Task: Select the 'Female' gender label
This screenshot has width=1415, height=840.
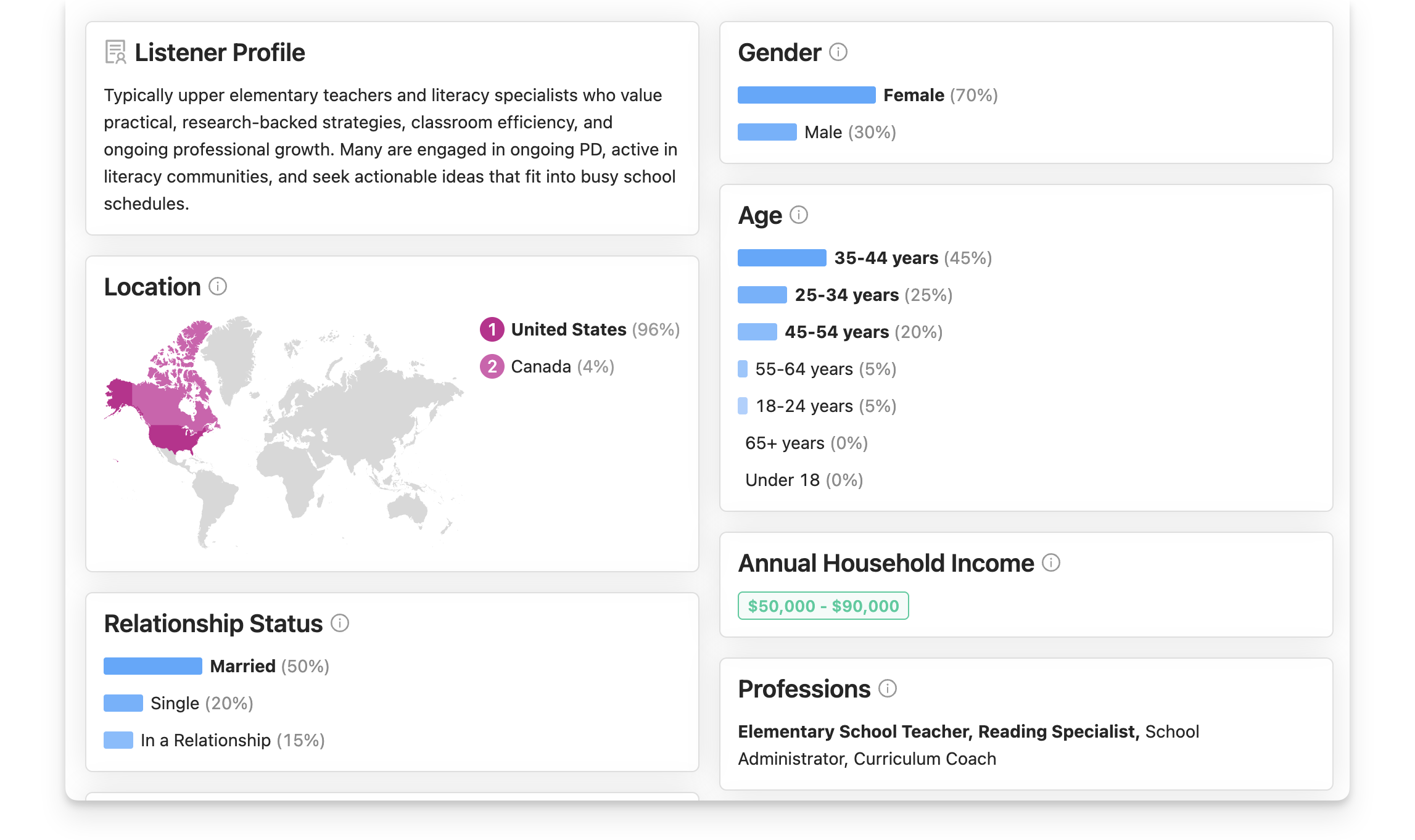Action: 914,95
